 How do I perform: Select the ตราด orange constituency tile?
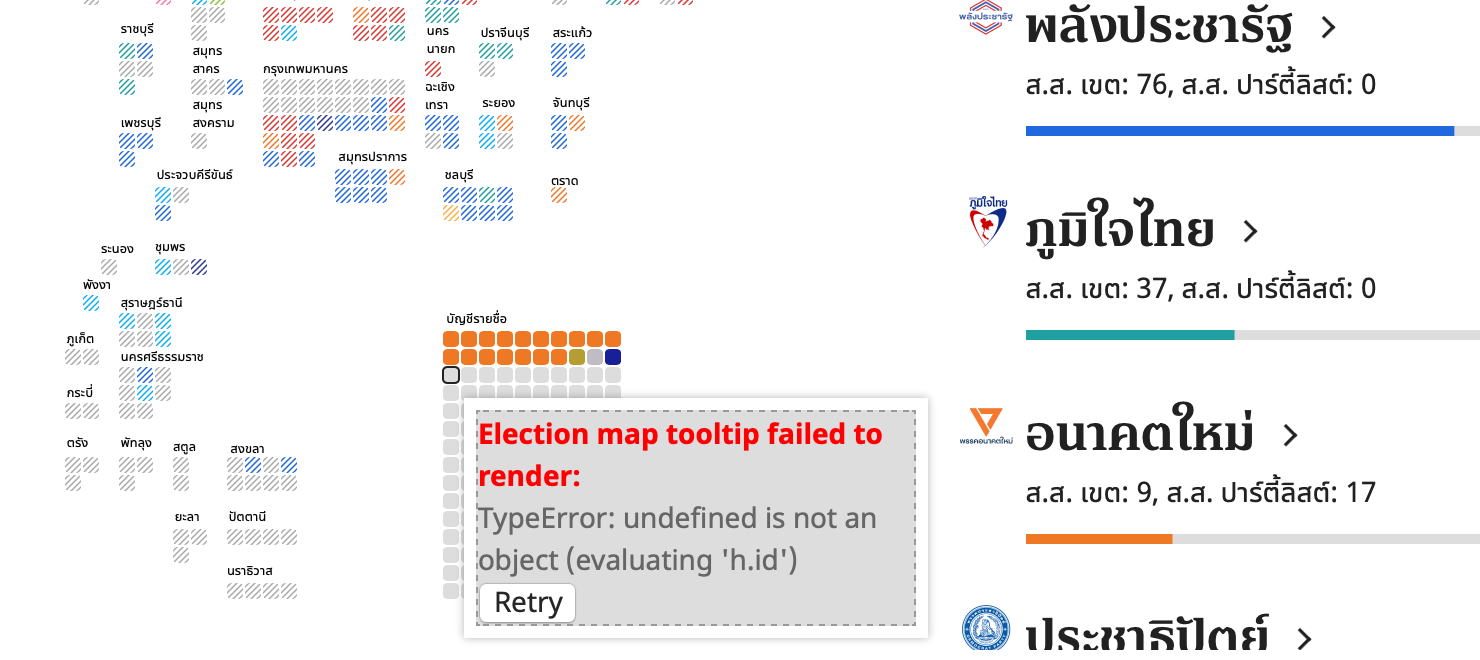(559, 195)
